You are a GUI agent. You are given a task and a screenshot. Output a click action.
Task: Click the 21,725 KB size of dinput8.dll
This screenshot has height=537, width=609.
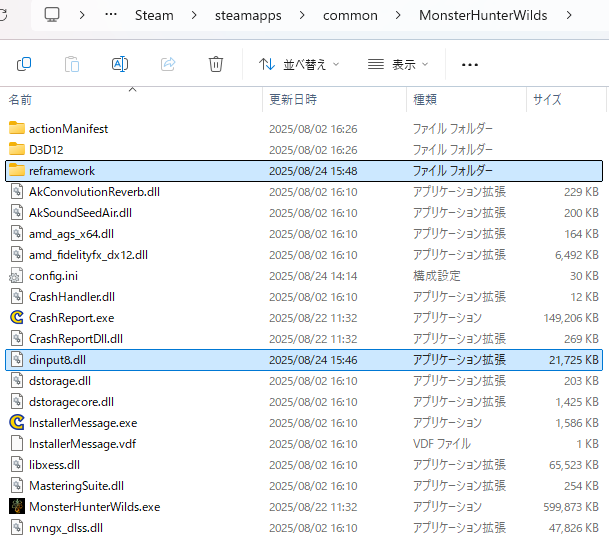[x=574, y=360]
